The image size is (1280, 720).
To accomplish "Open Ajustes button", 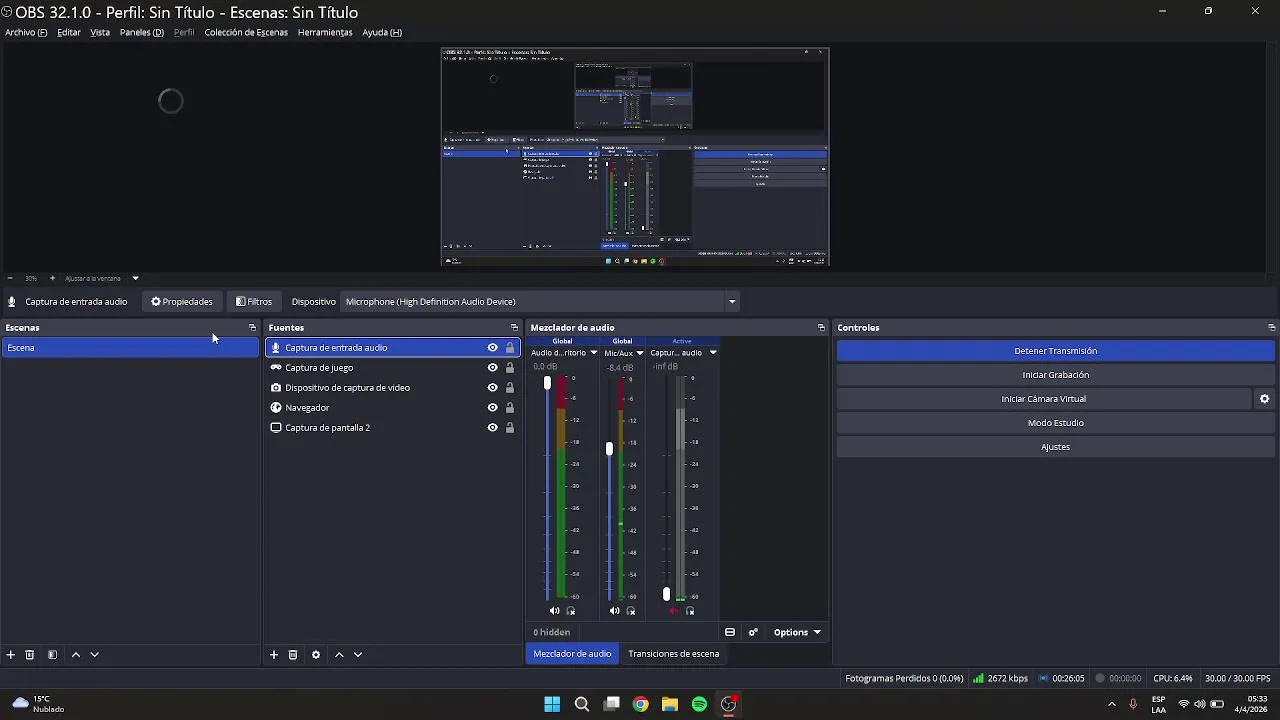I will 1055,447.
